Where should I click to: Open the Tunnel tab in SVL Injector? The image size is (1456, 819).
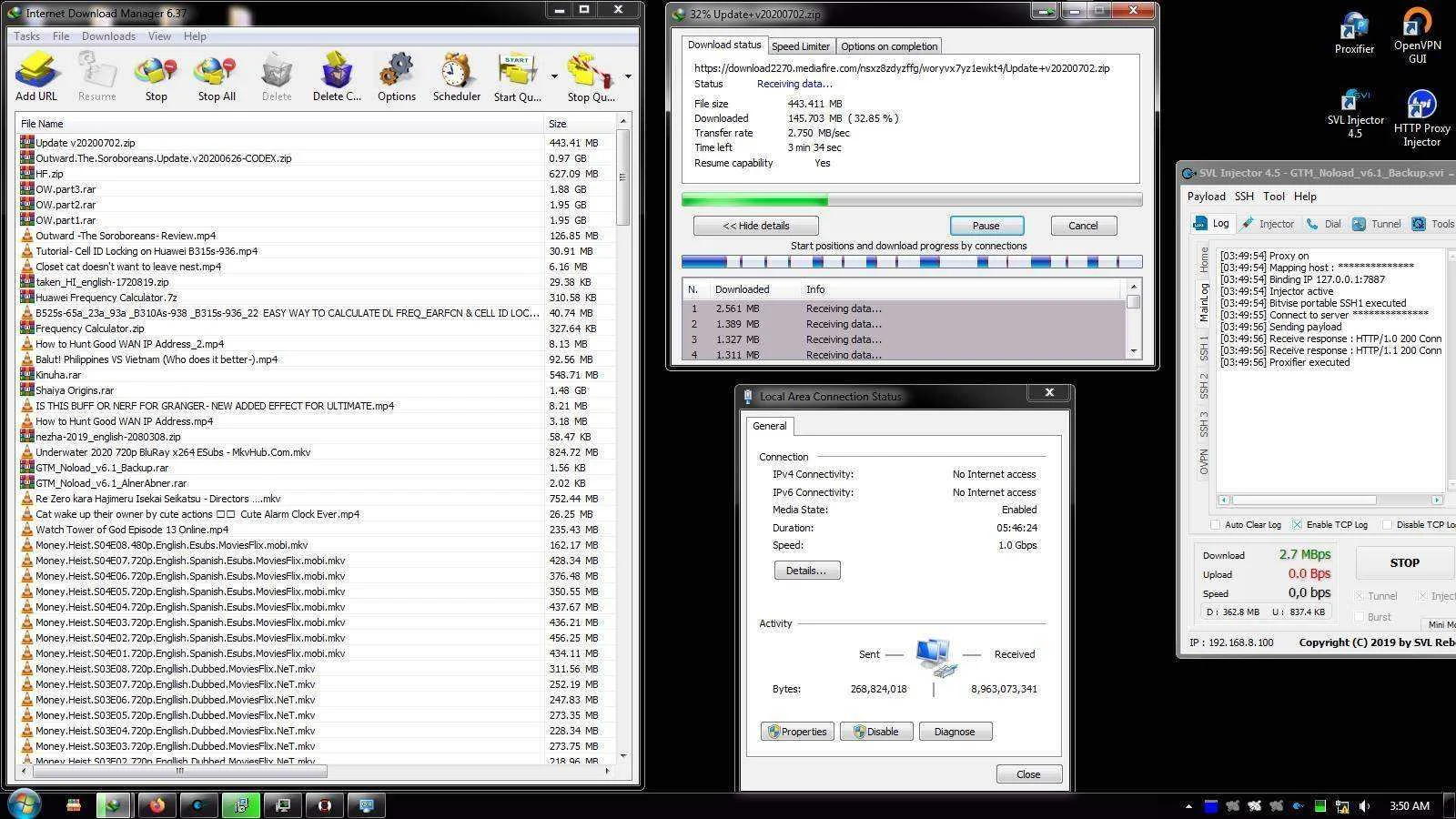(1377, 224)
